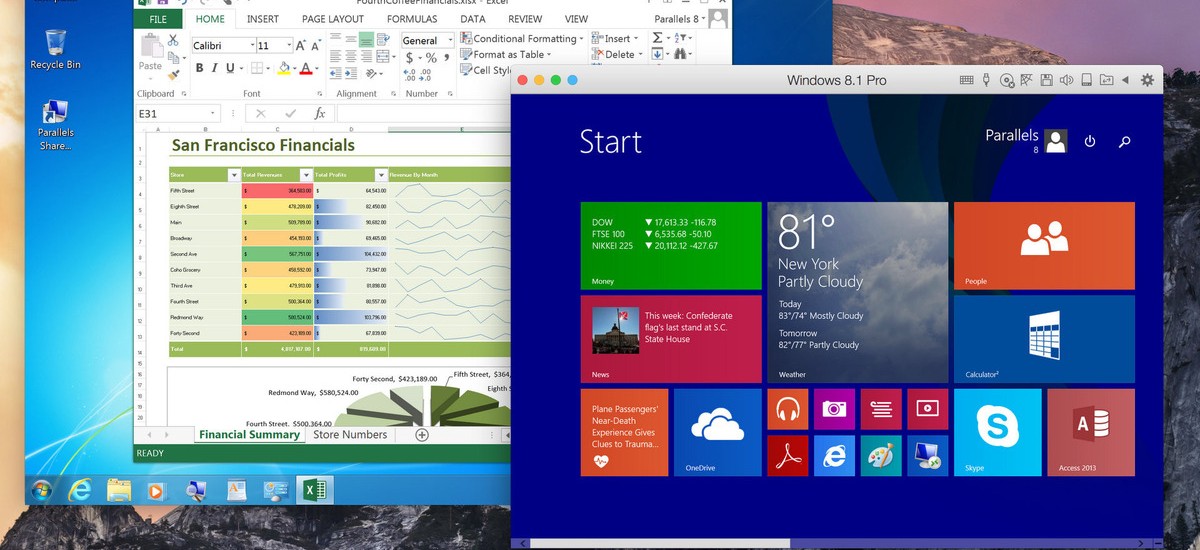Open the Calculator tile
Screen dimensions: 1200x550
pyautogui.click(x=1044, y=339)
